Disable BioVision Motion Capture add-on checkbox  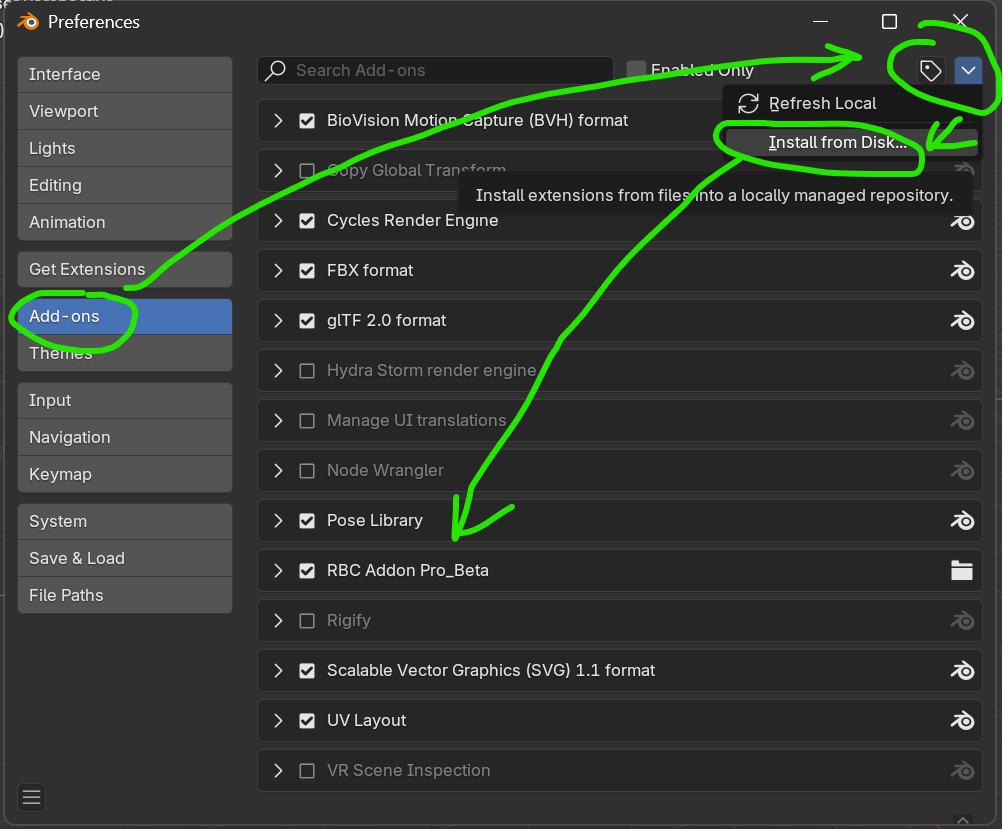(x=307, y=121)
